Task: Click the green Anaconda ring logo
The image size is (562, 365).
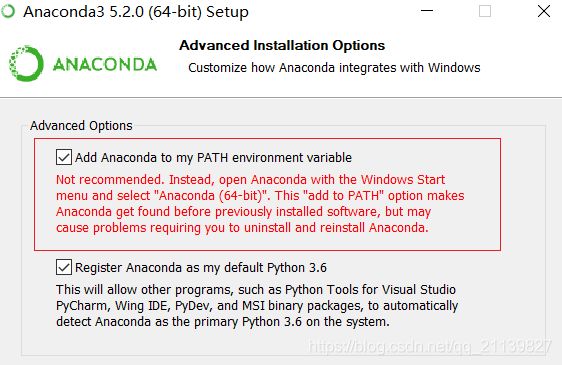Action: (26, 63)
